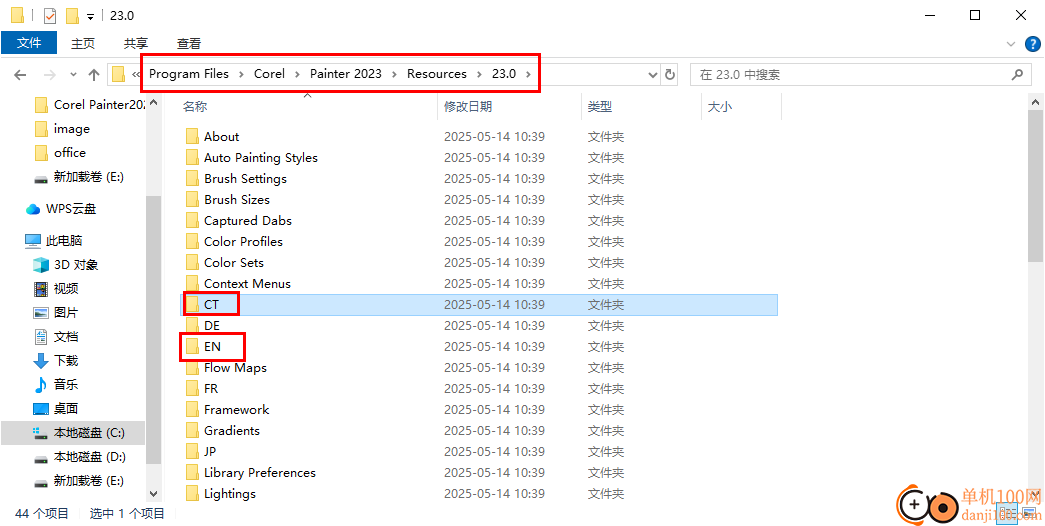
Task: Click Resources in the address breadcrumb
Action: [x=437, y=74]
